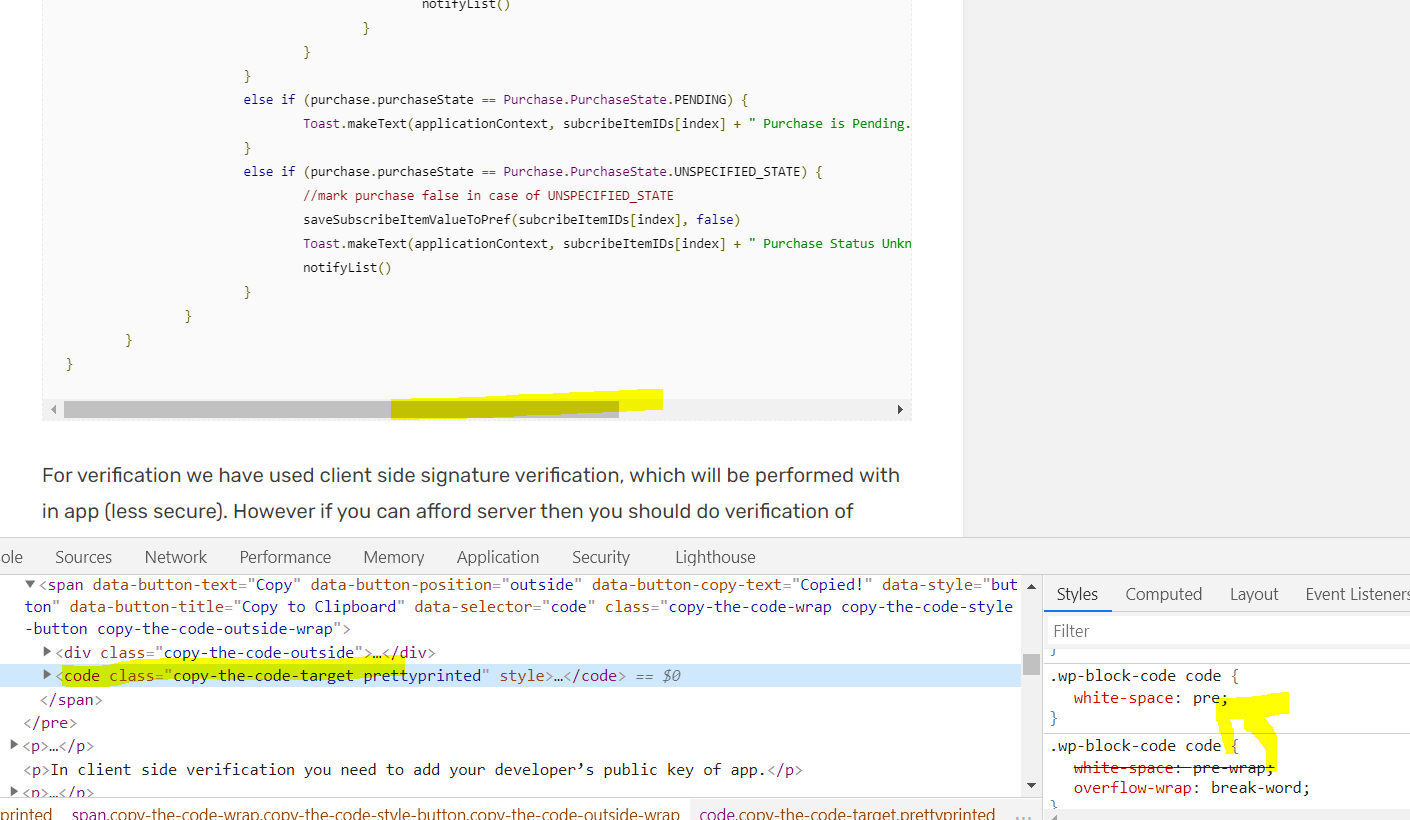Open the Layout sidebar tab
The height and width of the screenshot is (820, 1410).
pyautogui.click(x=1254, y=594)
